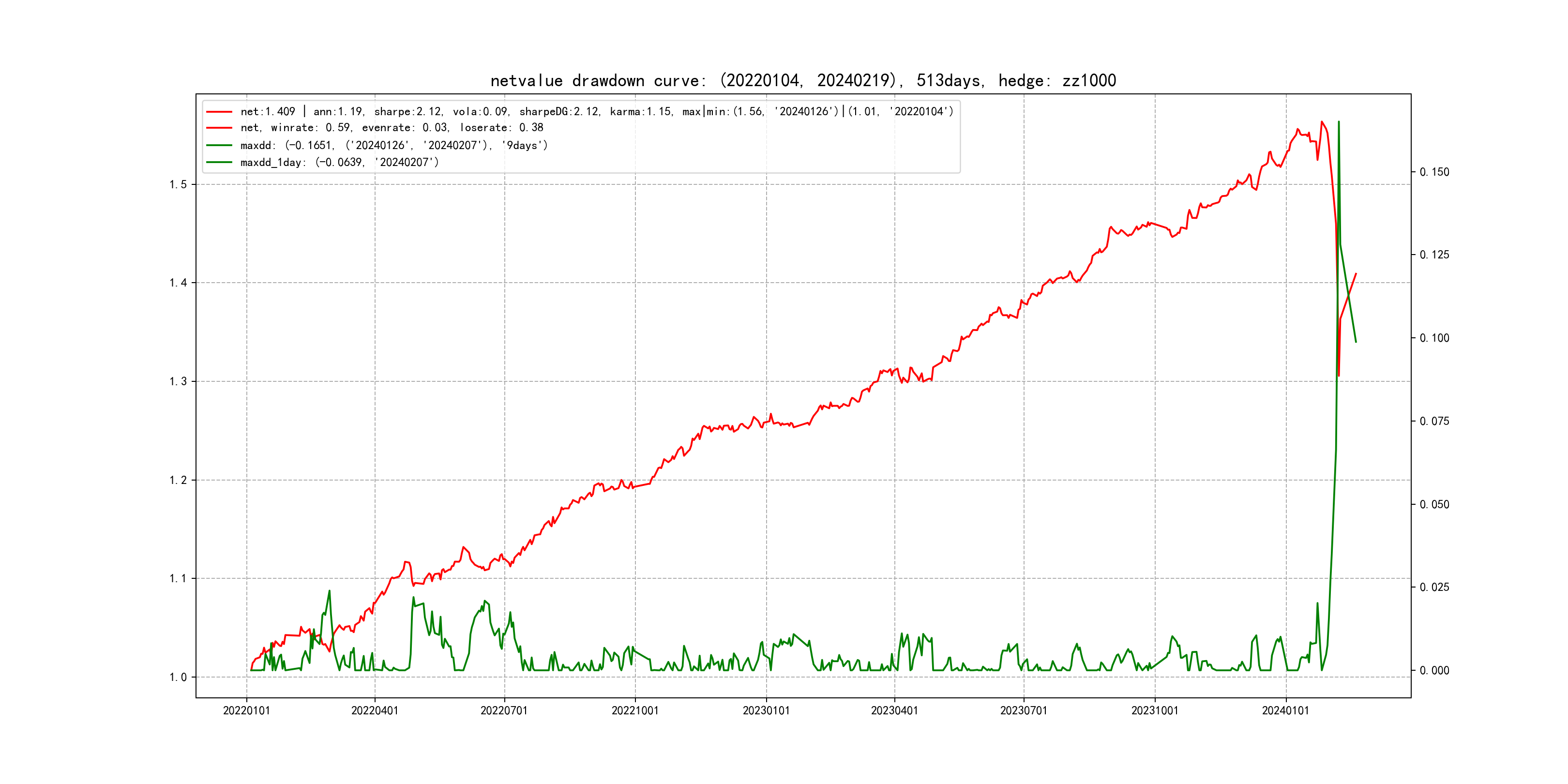Image resolution: width=1568 pixels, height=784 pixels.
Task: Click the 20240101 x-axis date label
Action: coord(1285,710)
